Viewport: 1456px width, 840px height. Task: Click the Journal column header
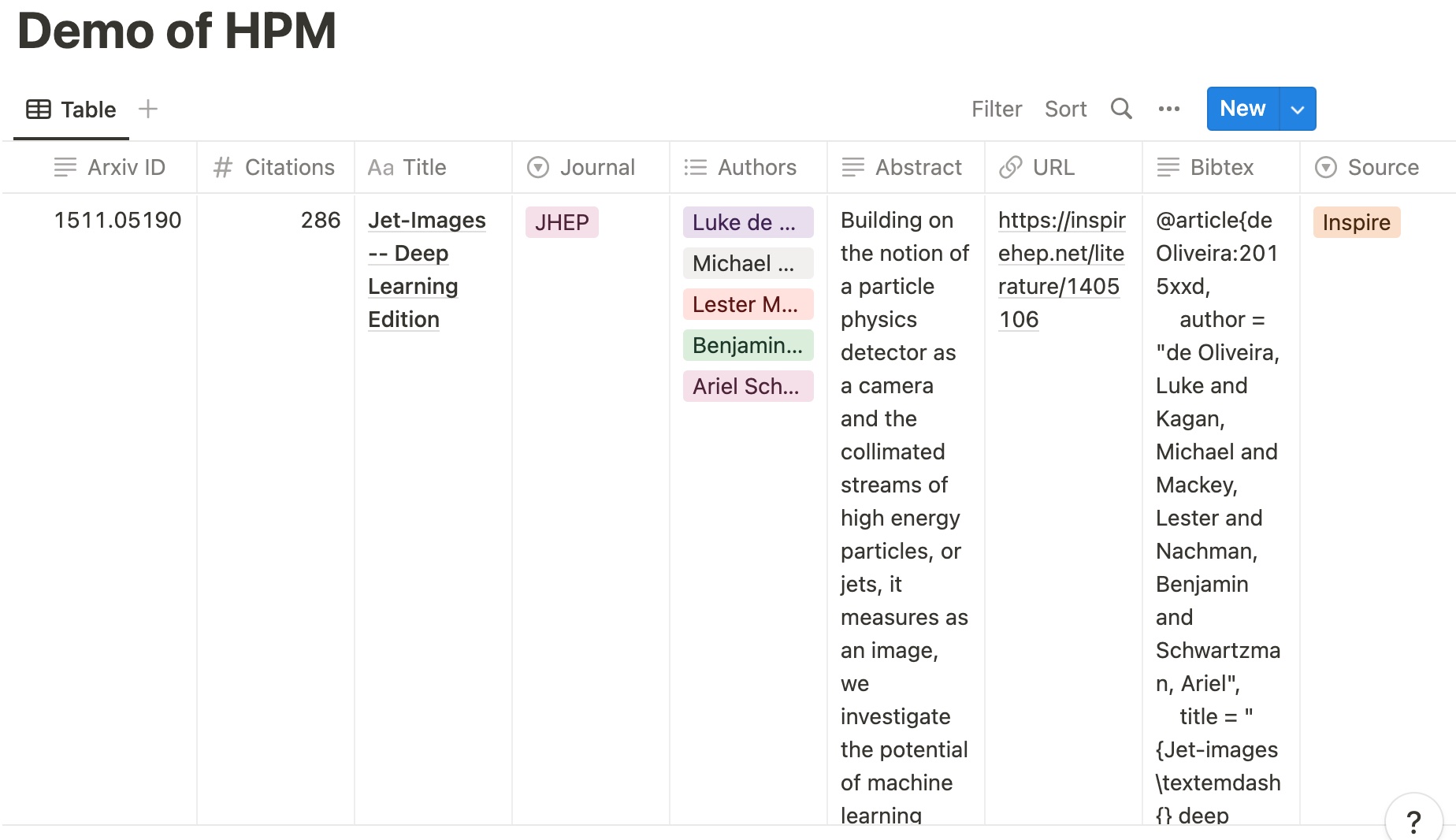tap(590, 167)
